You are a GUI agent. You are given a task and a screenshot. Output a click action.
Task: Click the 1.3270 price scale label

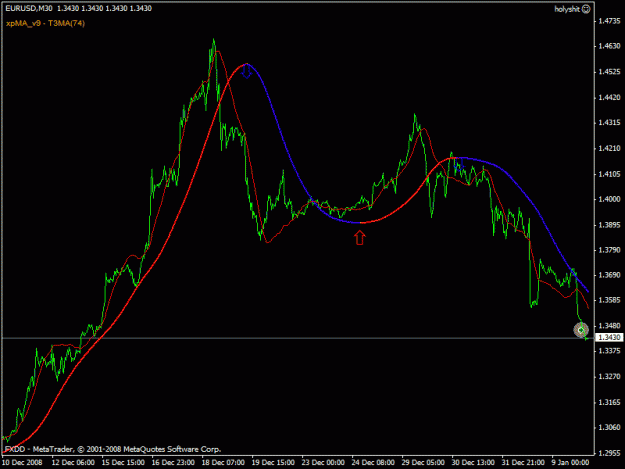(609, 377)
